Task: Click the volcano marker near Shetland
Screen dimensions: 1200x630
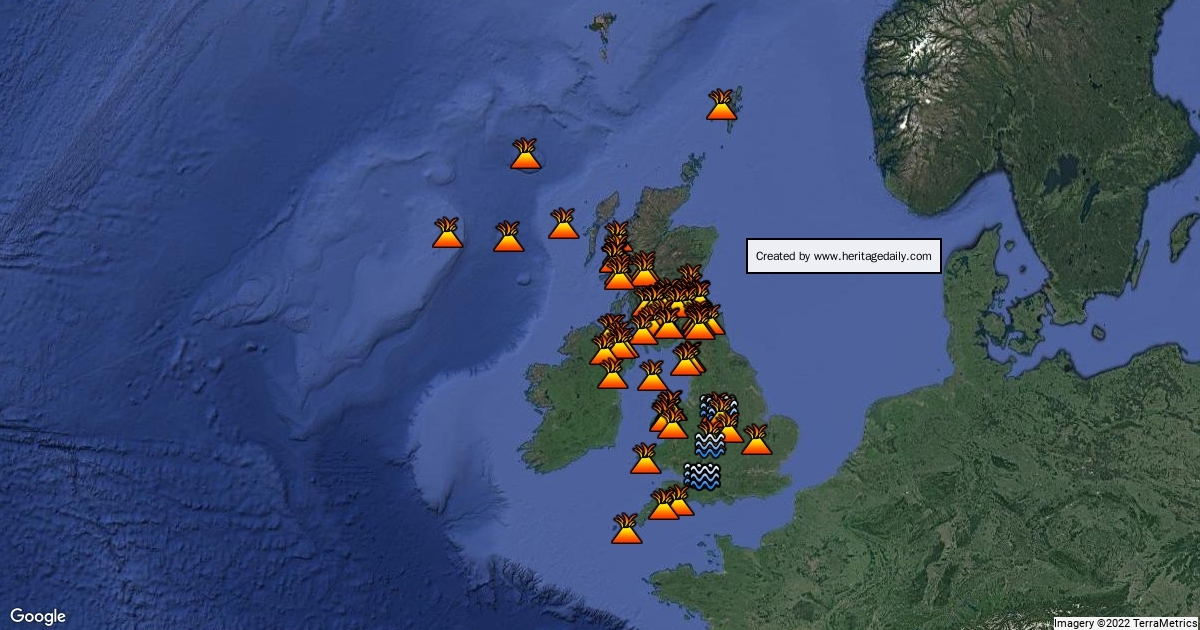Action: pyautogui.click(x=721, y=104)
